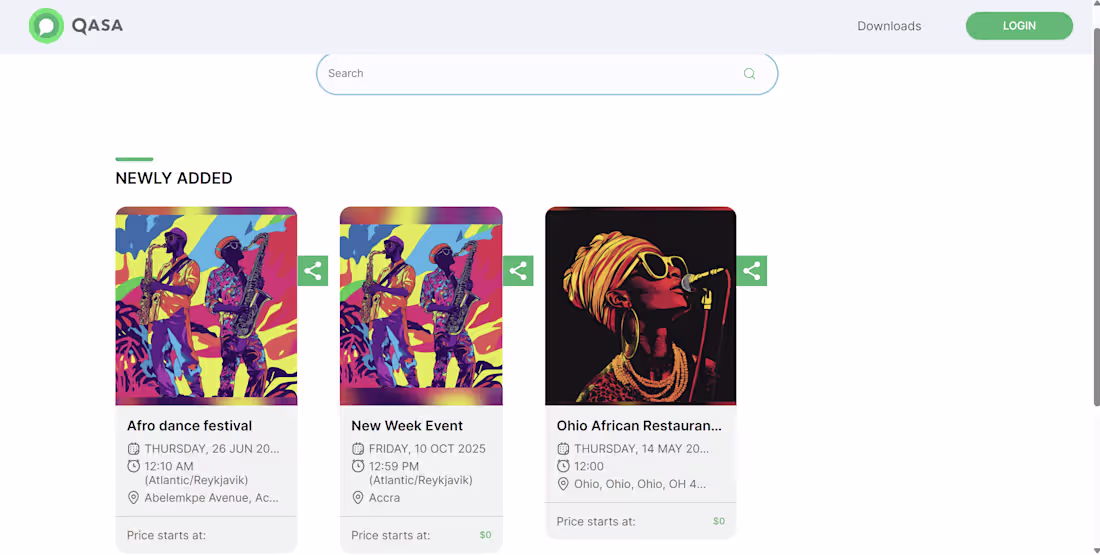Open New Week Event image

[421, 306]
